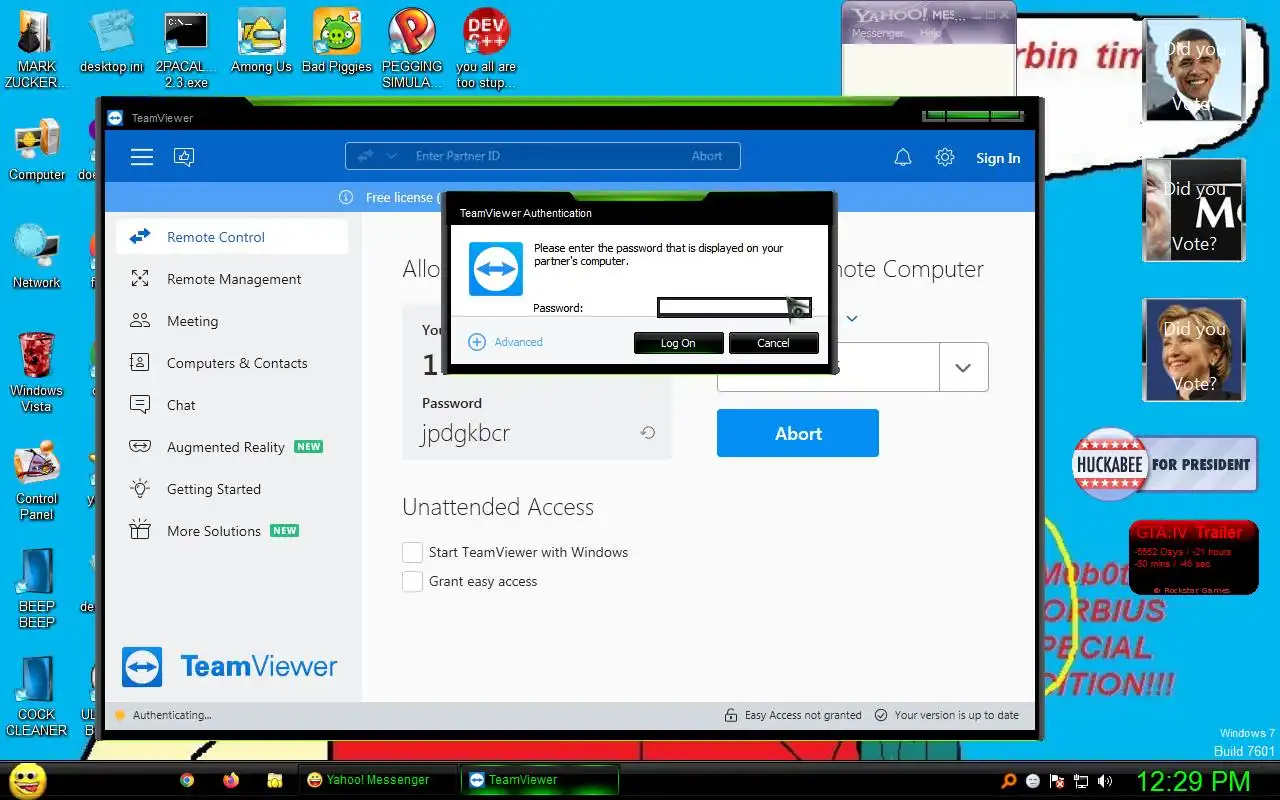Open File Explorer folder on the taskbar
This screenshot has width=1280, height=800.
click(275, 780)
